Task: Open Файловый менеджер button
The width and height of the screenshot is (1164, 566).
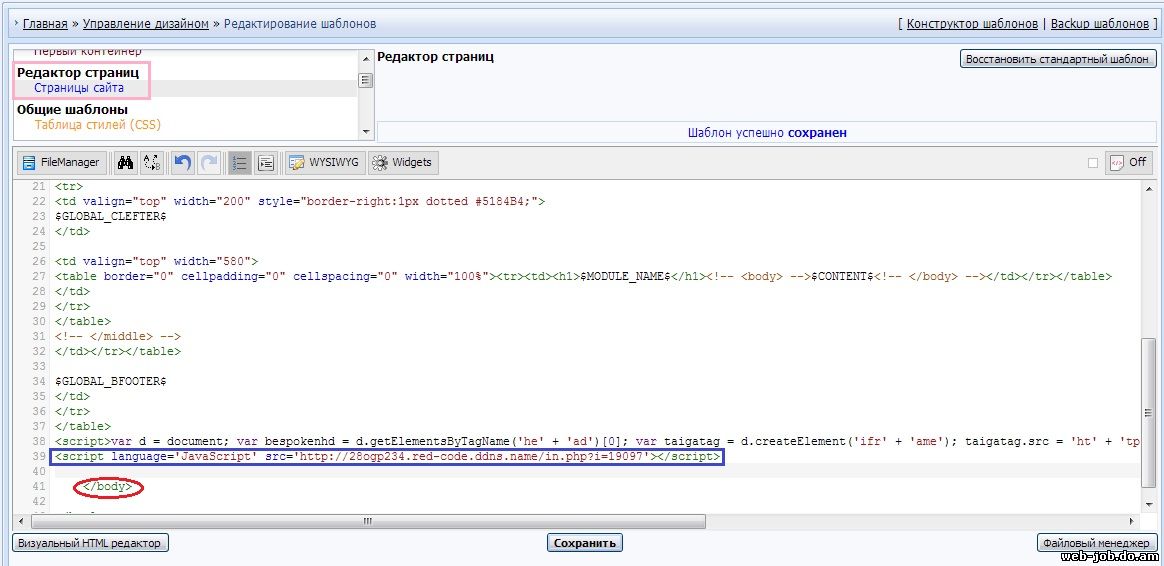Action: [1097, 543]
